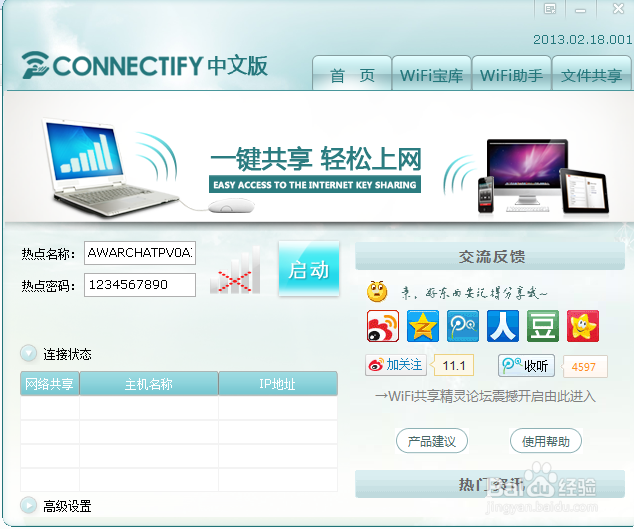Click the Weibo follower count 11.1
The image size is (634, 529).
coord(454,366)
